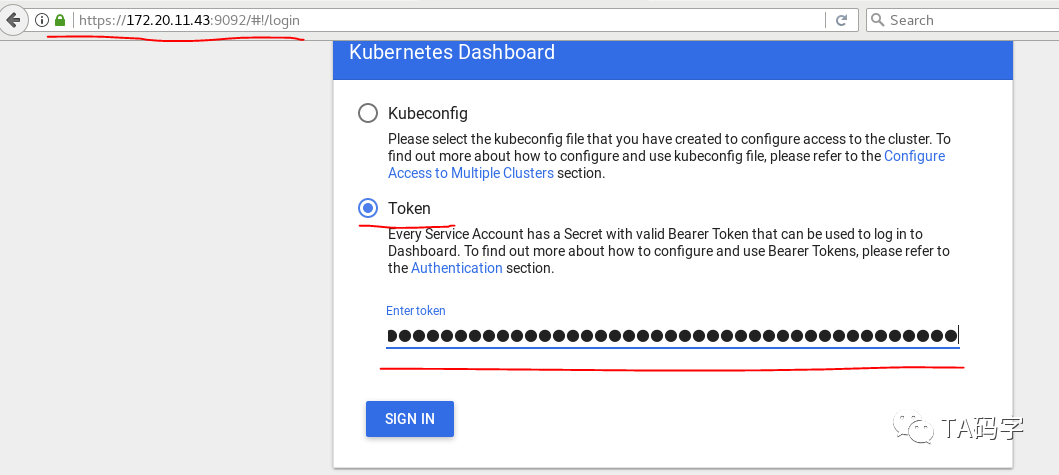Click the browser back arrow button
1059x475 pixels.
point(13,20)
